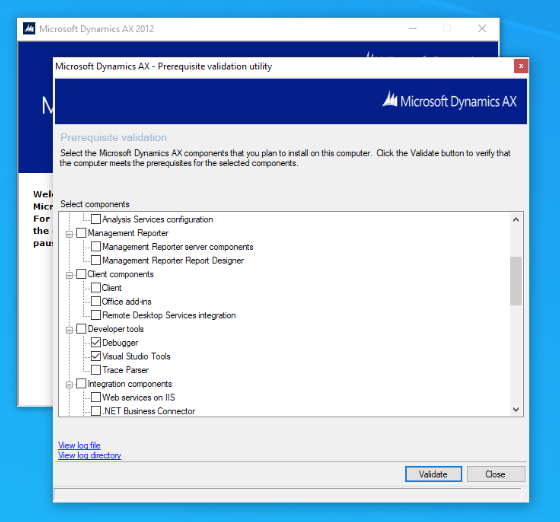This screenshot has height=522, width=560.
Task: Select the Visual Studio Tools label
Action: tap(136, 356)
